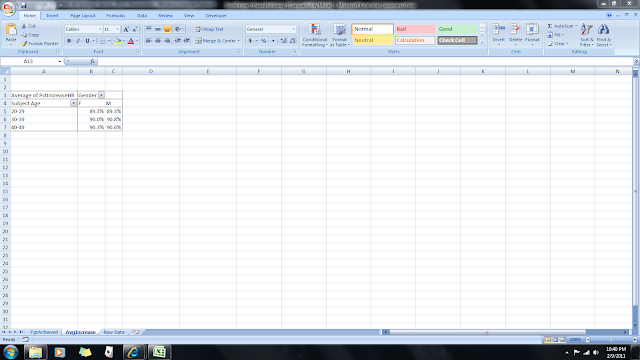Align text to middle of cell
The width and height of the screenshot is (640, 360).
(x=158, y=29)
